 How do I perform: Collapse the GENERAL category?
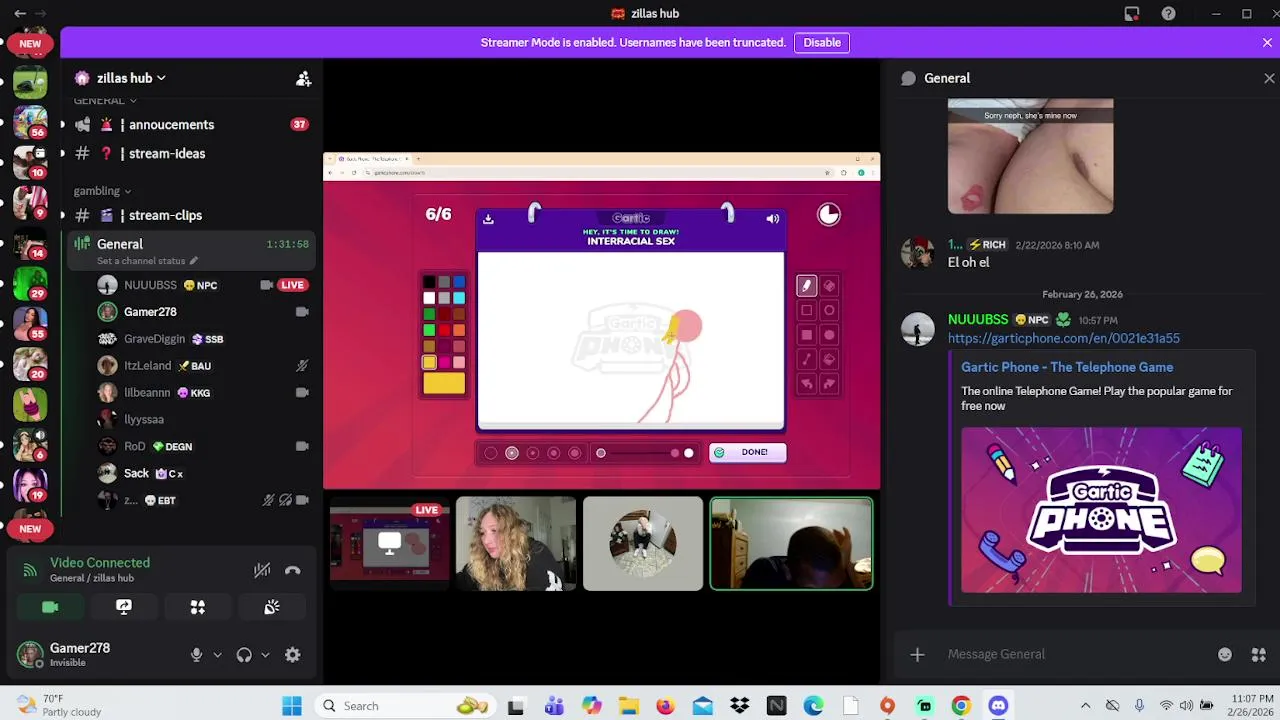[x=105, y=100]
